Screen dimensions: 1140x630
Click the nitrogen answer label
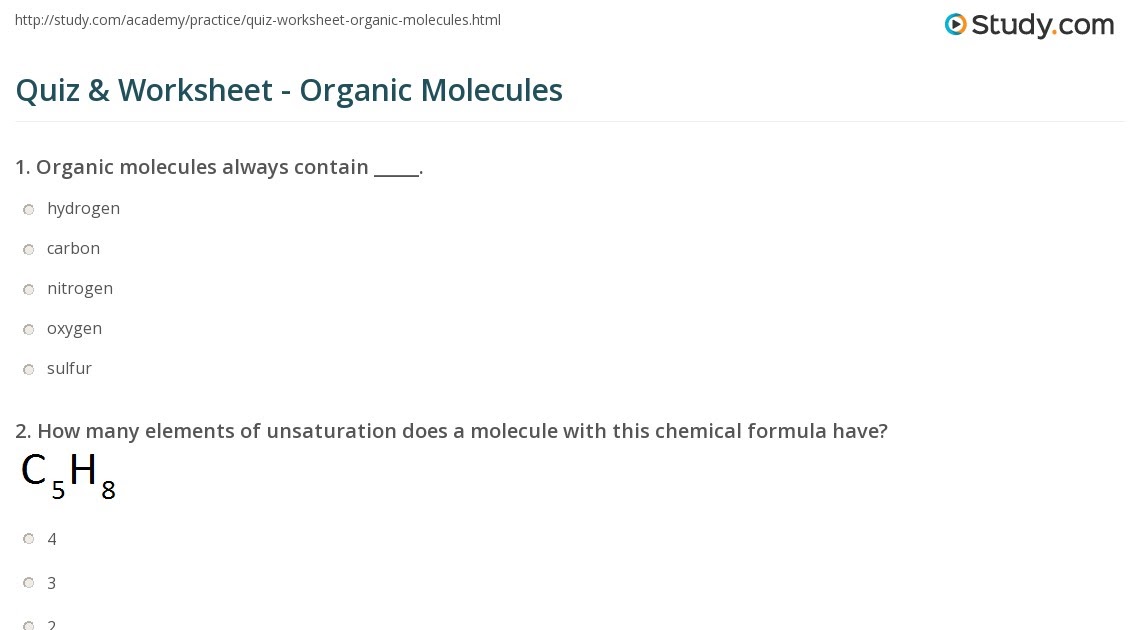[80, 289]
